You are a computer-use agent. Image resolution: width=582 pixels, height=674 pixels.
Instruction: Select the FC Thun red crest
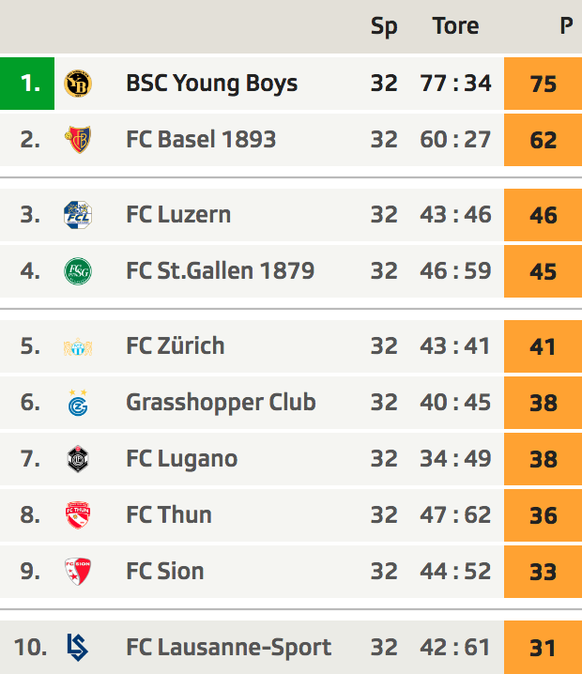pyautogui.click(x=78, y=515)
